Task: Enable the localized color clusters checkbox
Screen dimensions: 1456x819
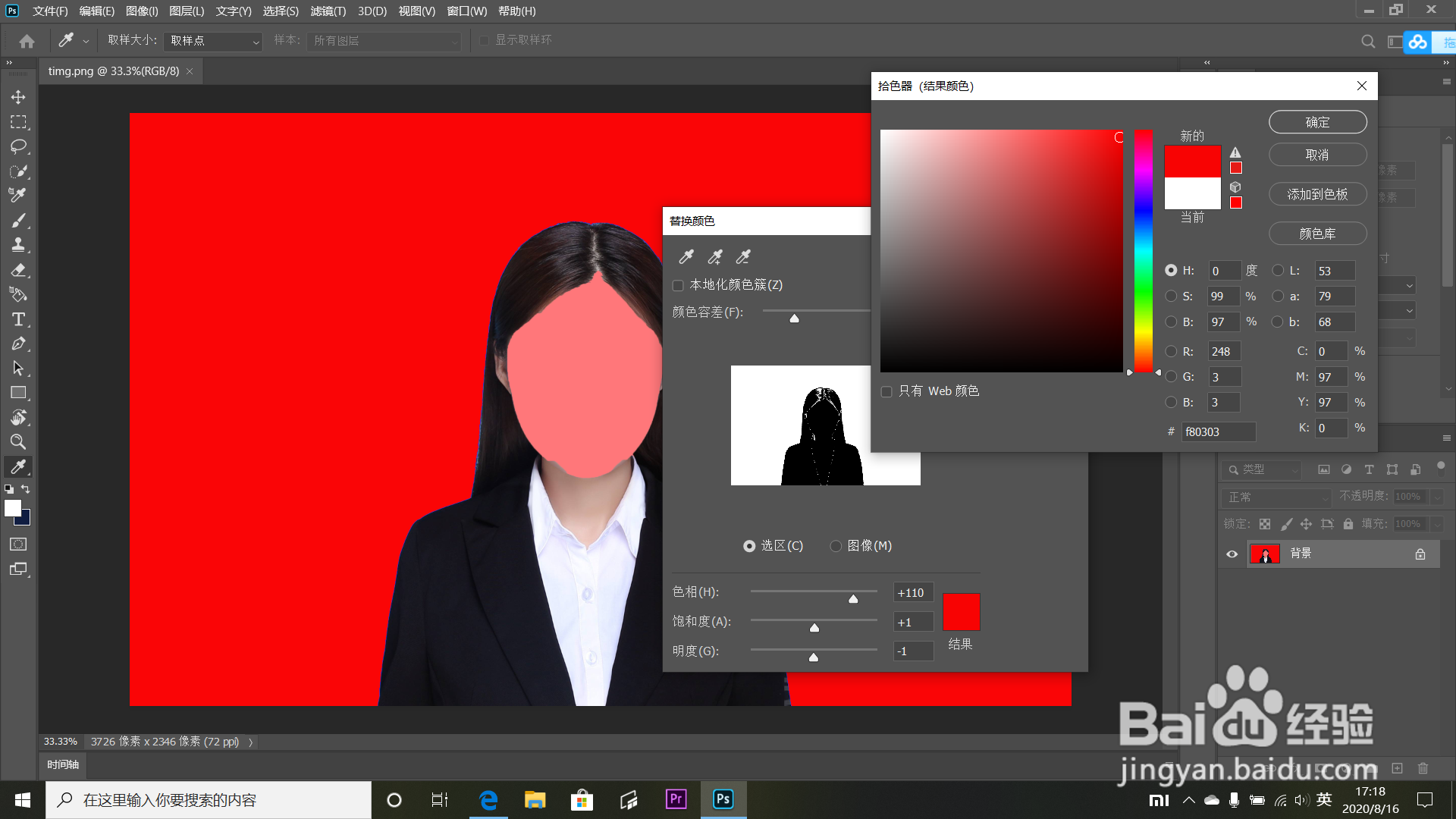Action: pyautogui.click(x=678, y=285)
